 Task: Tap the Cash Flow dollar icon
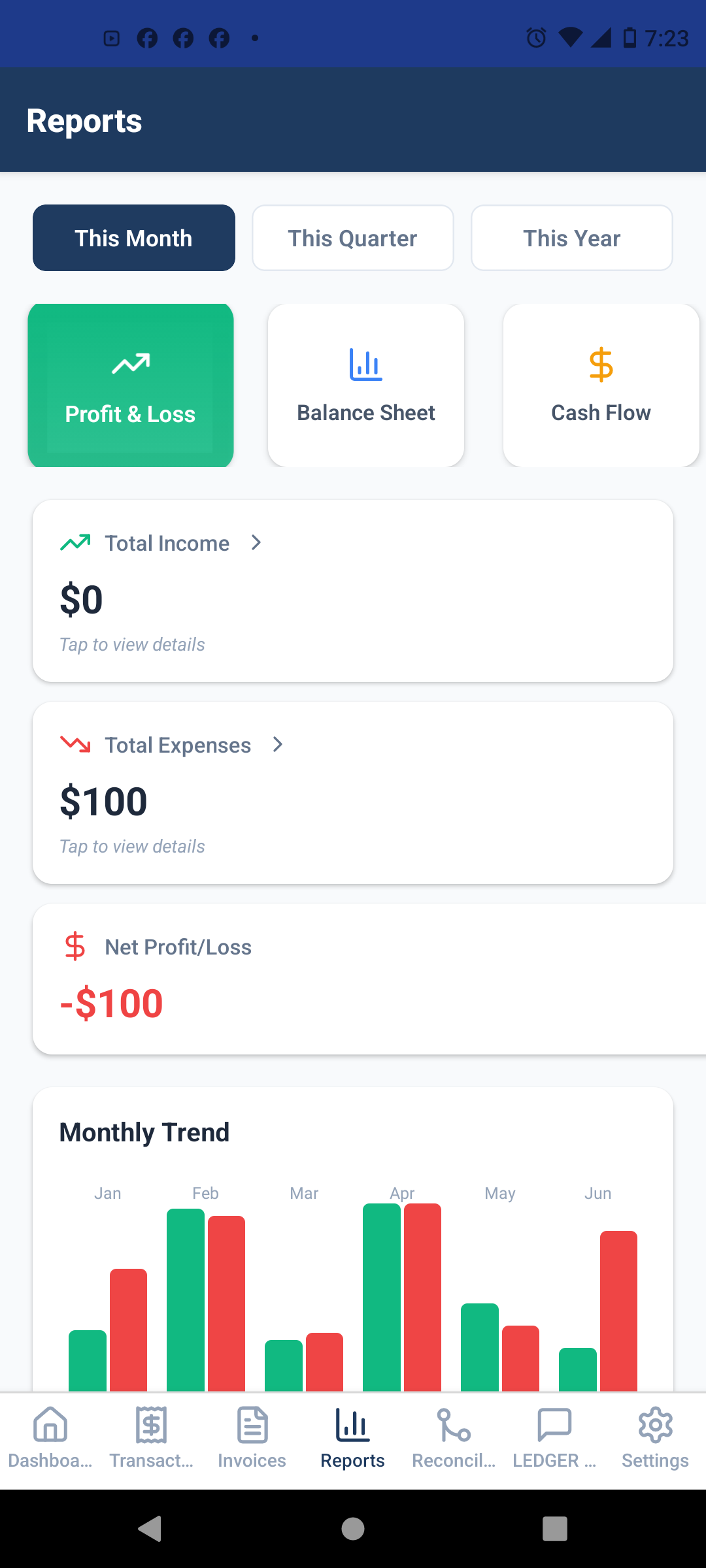click(601, 365)
